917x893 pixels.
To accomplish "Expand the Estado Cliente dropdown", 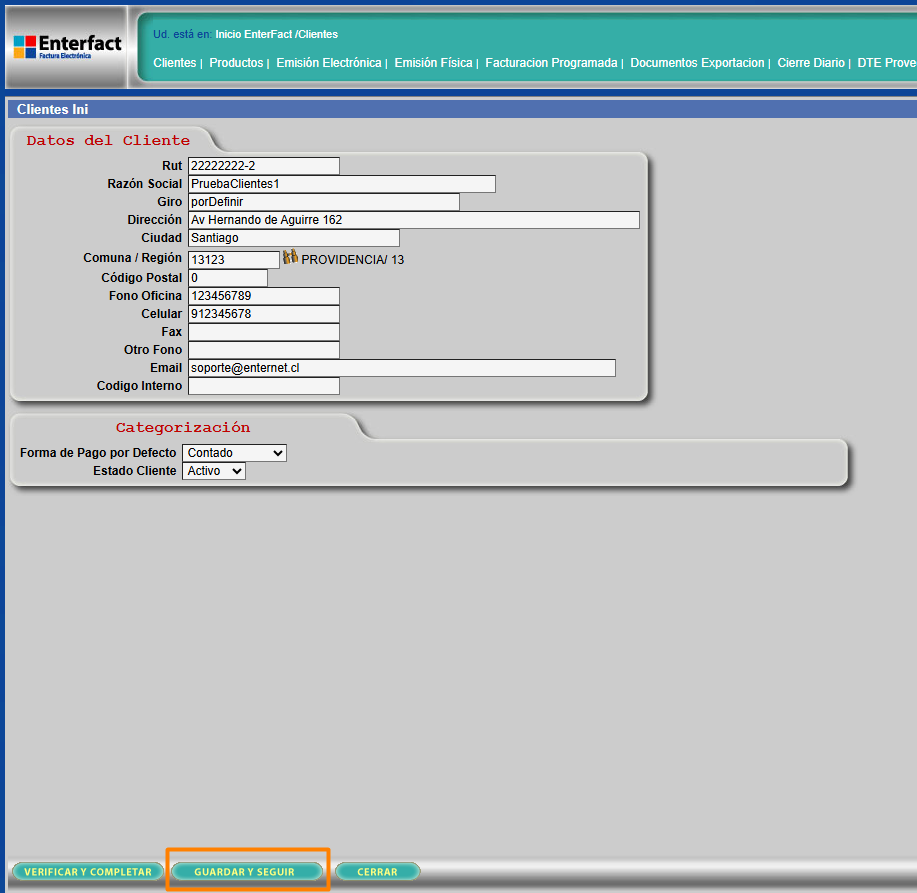I will click(x=213, y=471).
